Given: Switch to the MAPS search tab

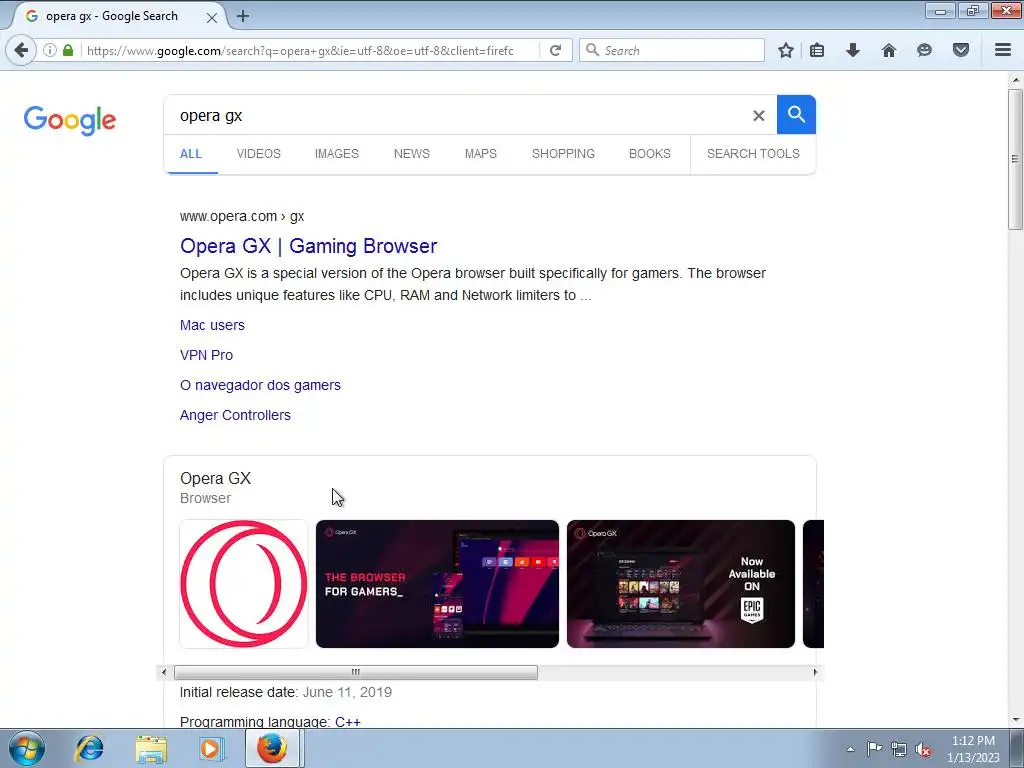Looking at the screenshot, I should [481, 153].
